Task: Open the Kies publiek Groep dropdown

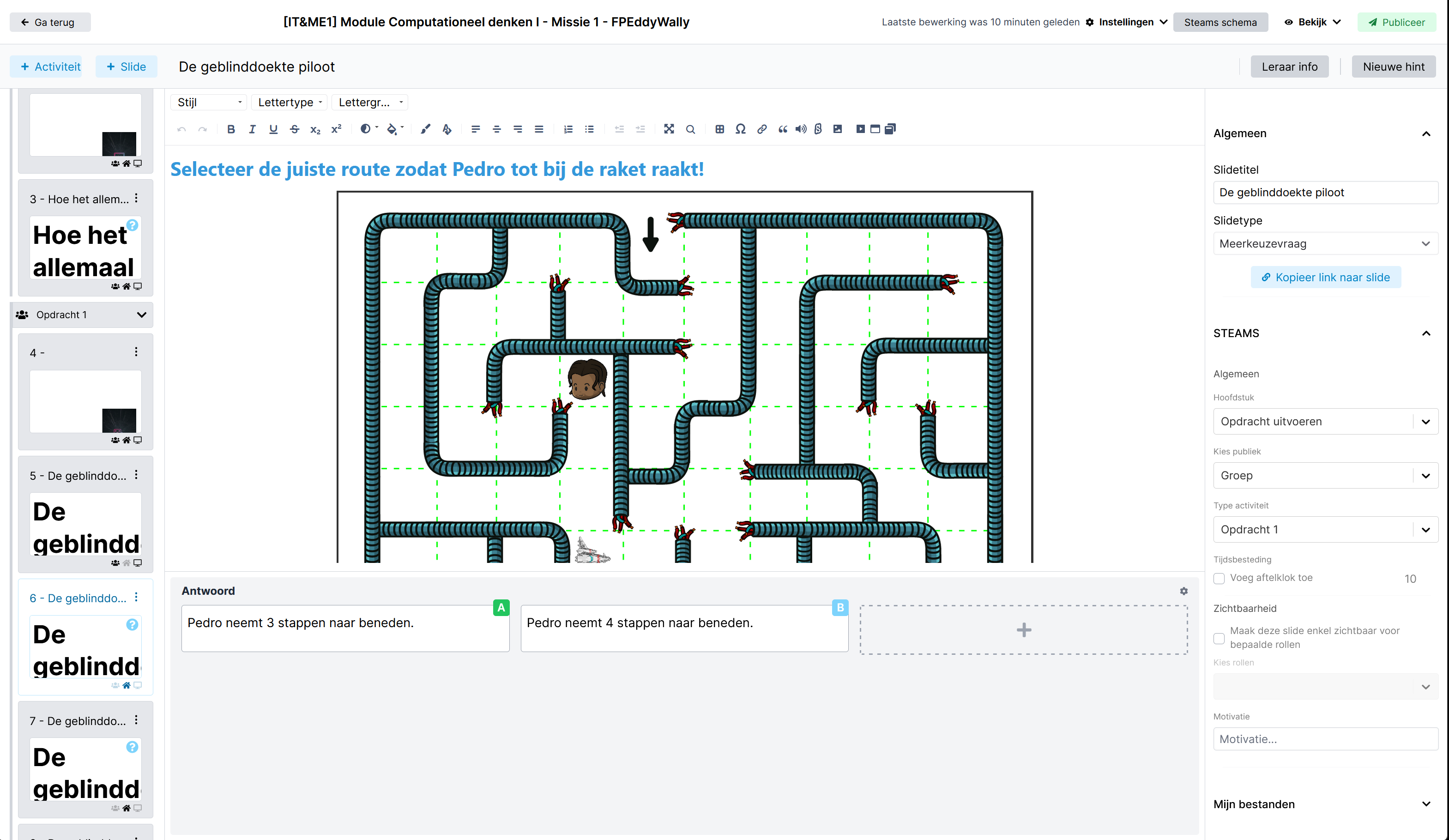Action: coord(1325,476)
